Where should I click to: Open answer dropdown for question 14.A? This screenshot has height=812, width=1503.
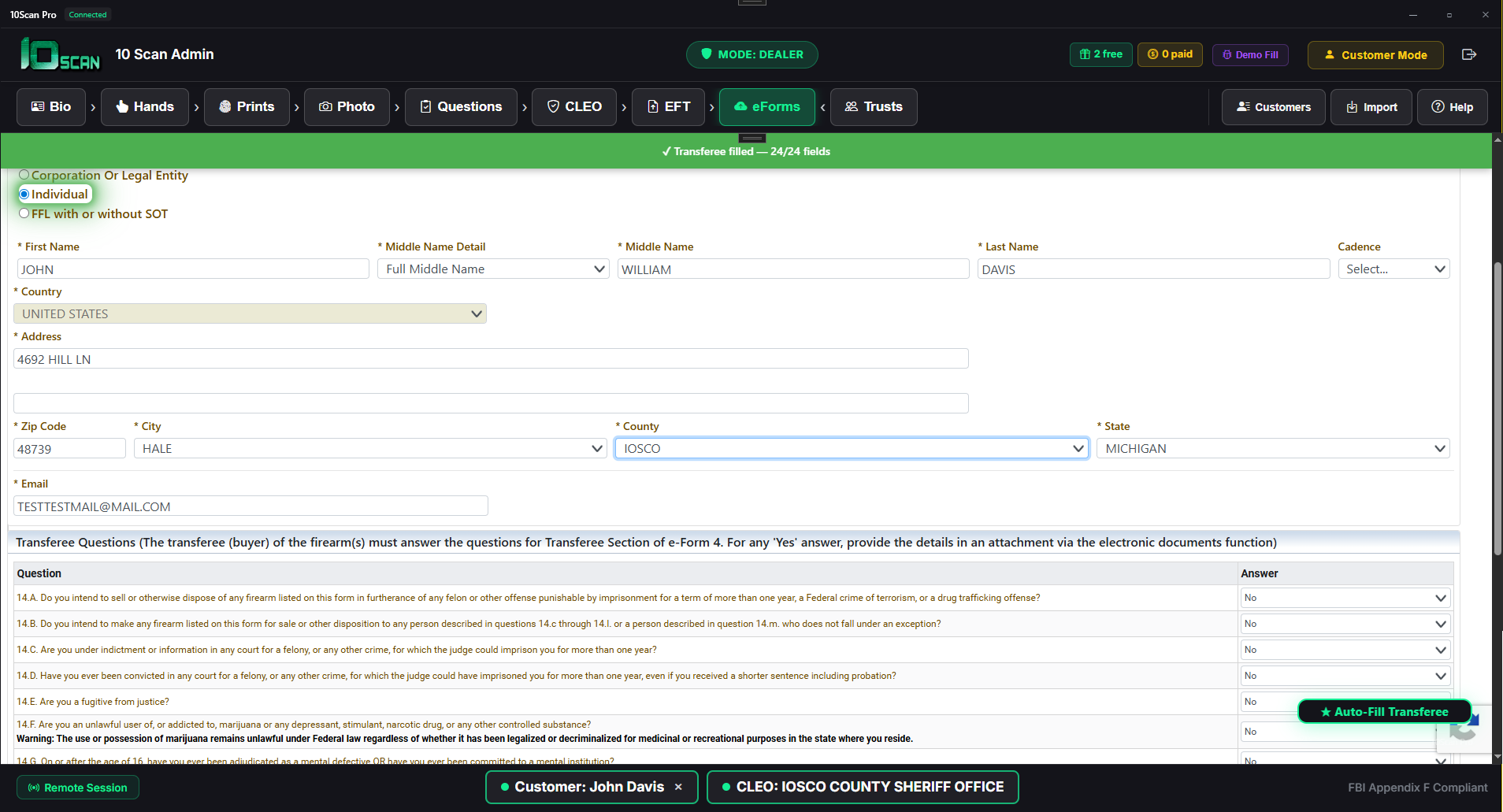pos(1345,598)
